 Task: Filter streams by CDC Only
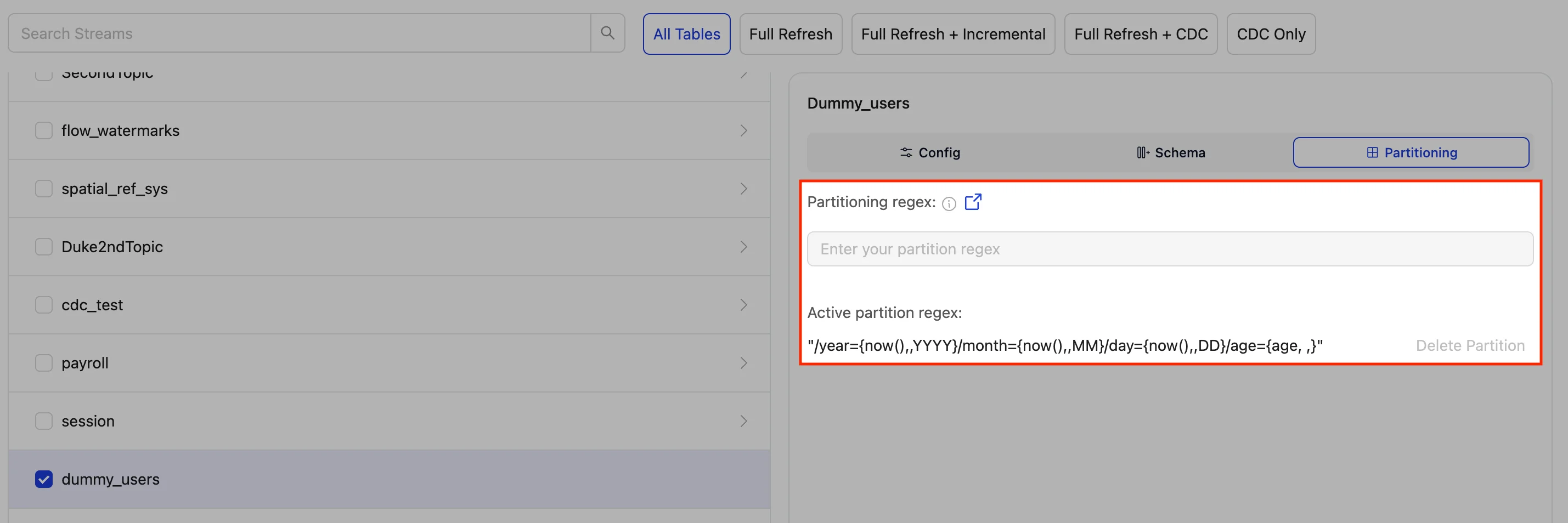pyautogui.click(x=1270, y=34)
